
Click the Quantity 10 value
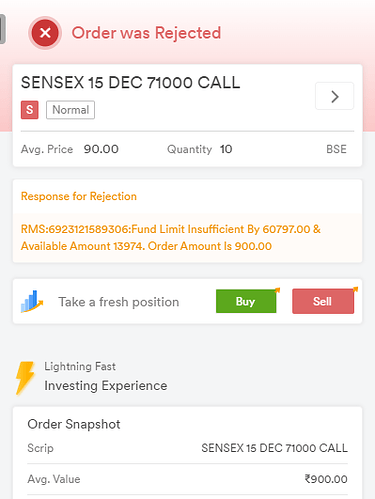pyautogui.click(x=226, y=149)
